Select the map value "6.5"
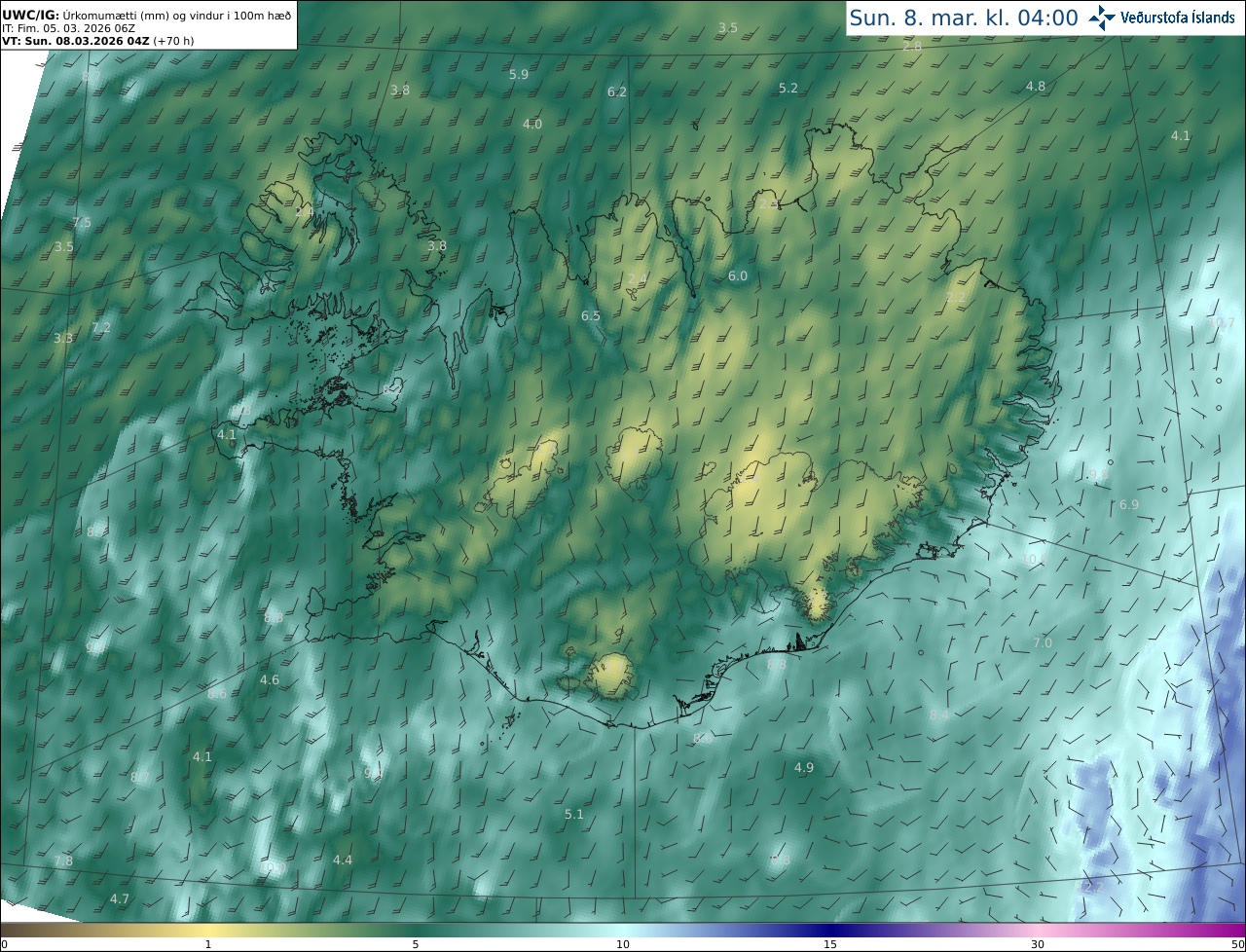 591,316
